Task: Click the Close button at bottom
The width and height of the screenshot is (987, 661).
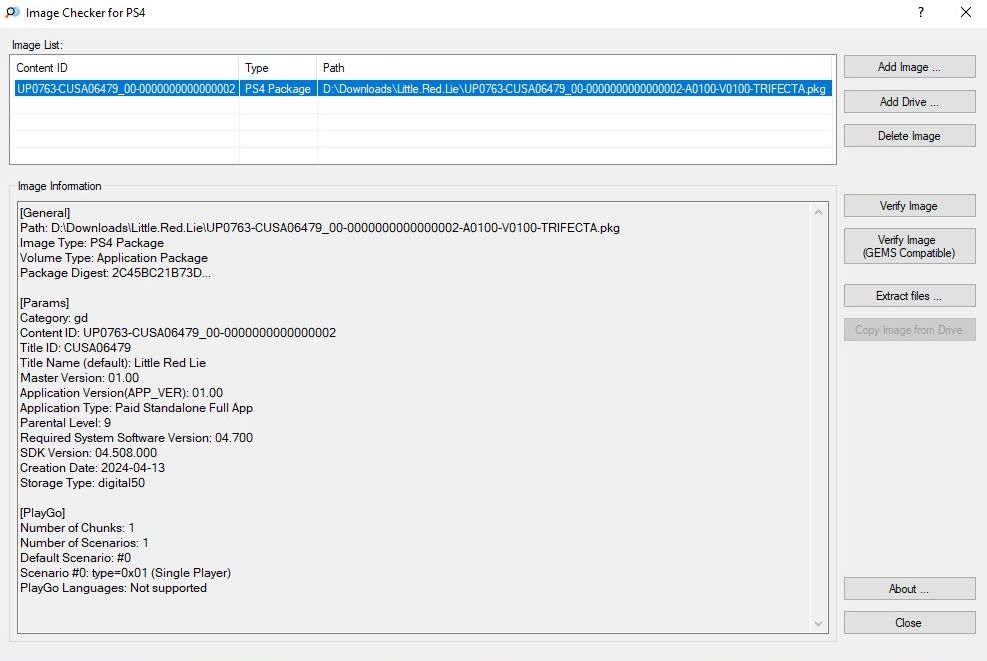Action: coord(909,623)
